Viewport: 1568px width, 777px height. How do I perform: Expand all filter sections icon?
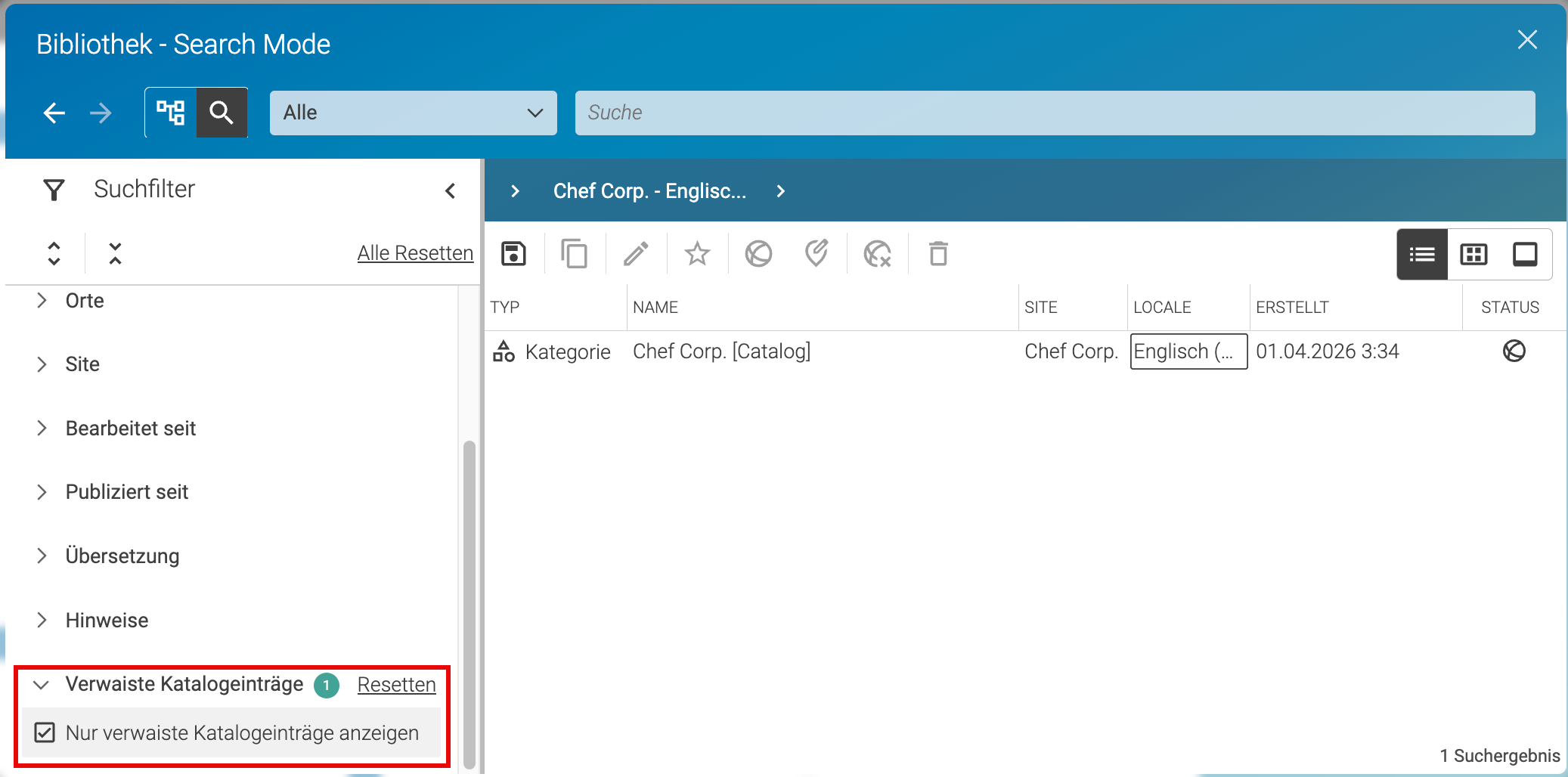click(x=54, y=253)
